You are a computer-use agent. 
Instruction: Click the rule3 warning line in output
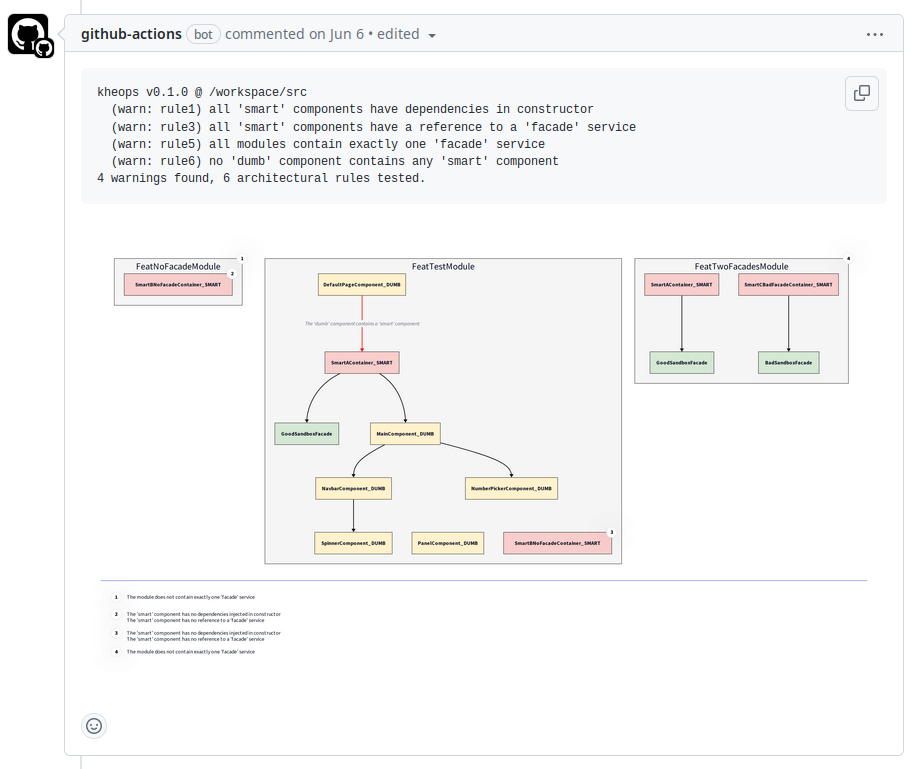[x=374, y=127]
